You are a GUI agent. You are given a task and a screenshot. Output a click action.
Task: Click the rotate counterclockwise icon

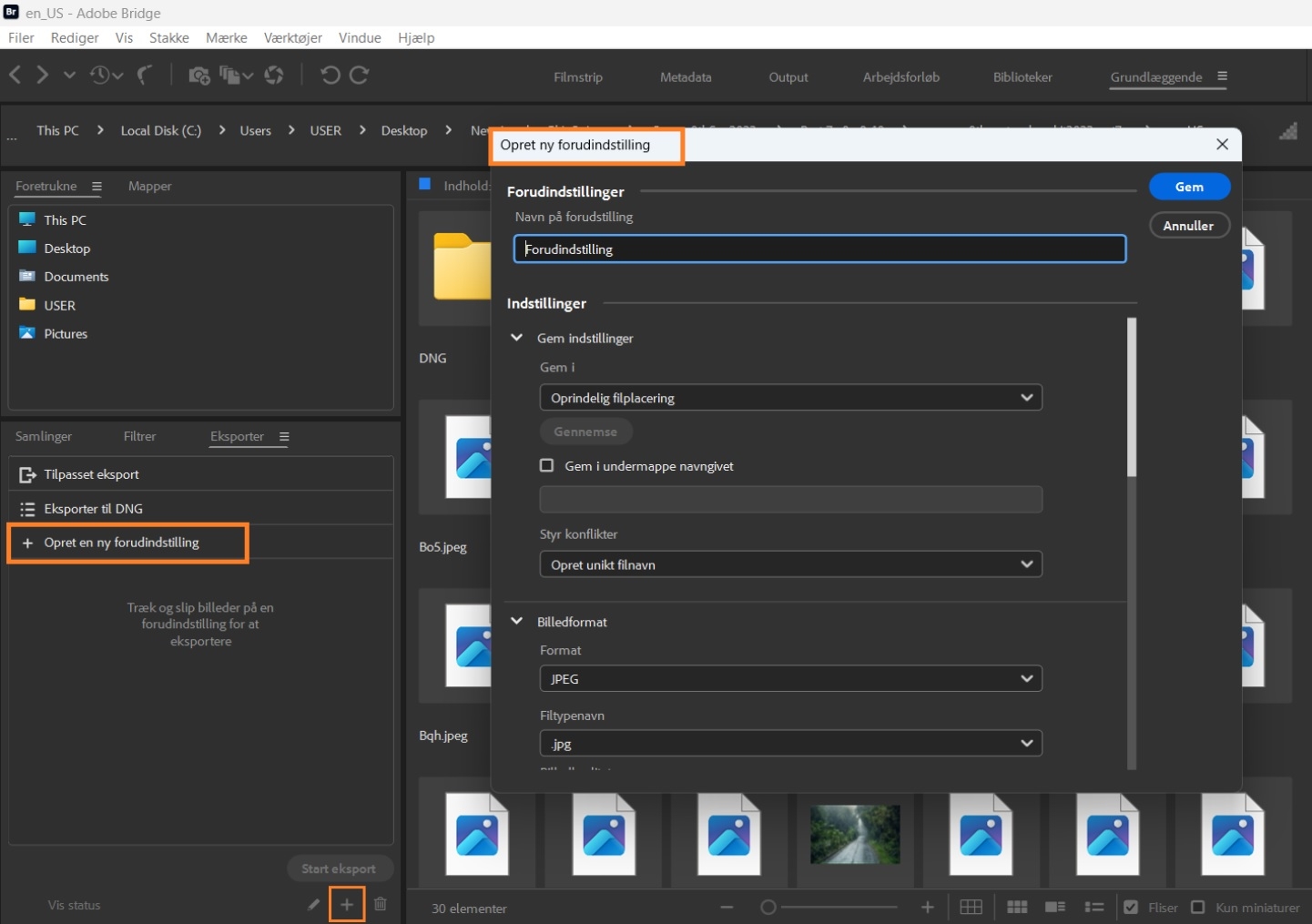pyautogui.click(x=330, y=76)
